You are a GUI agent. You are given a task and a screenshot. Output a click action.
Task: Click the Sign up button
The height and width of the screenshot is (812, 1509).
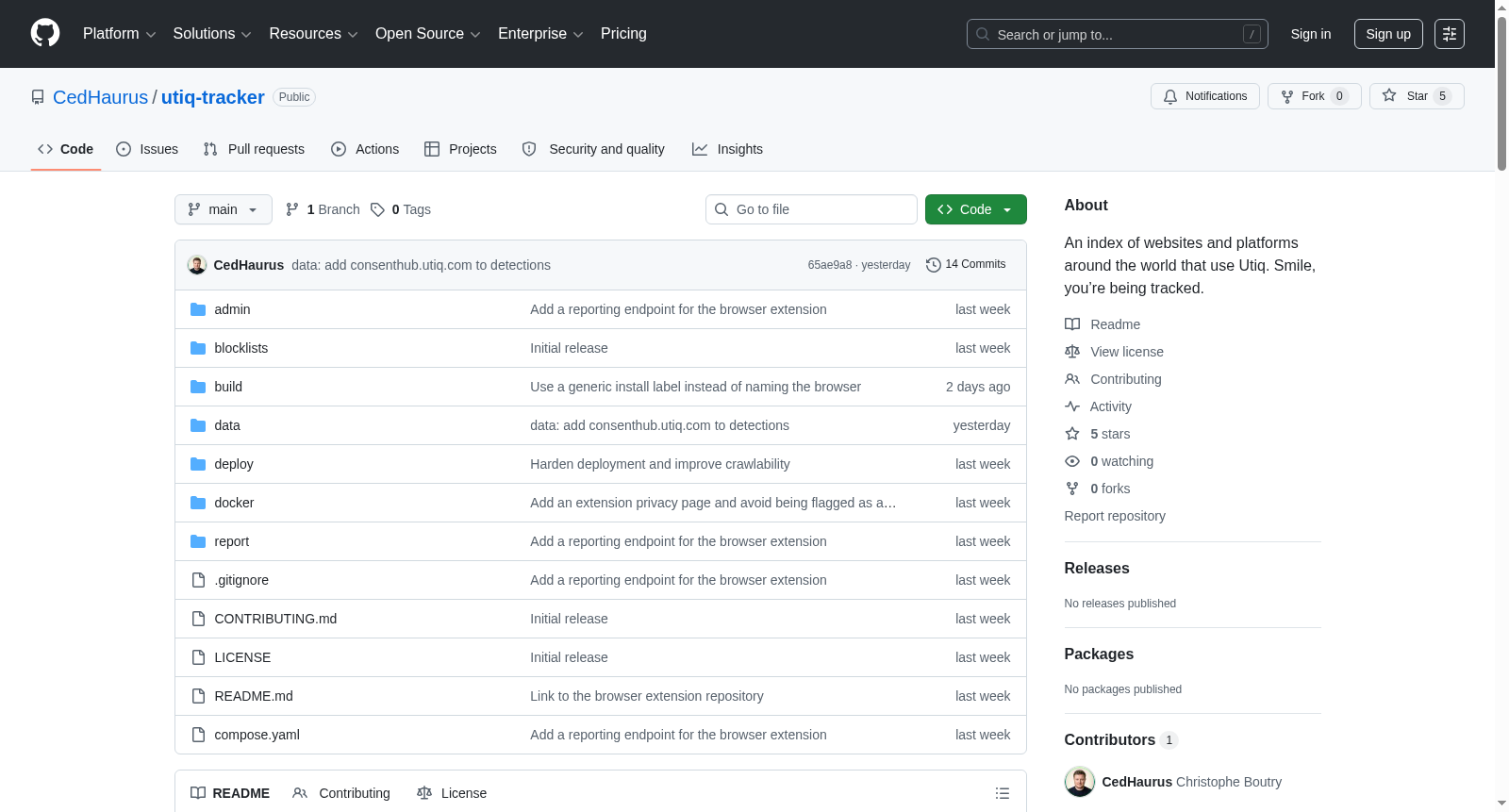(1388, 34)
